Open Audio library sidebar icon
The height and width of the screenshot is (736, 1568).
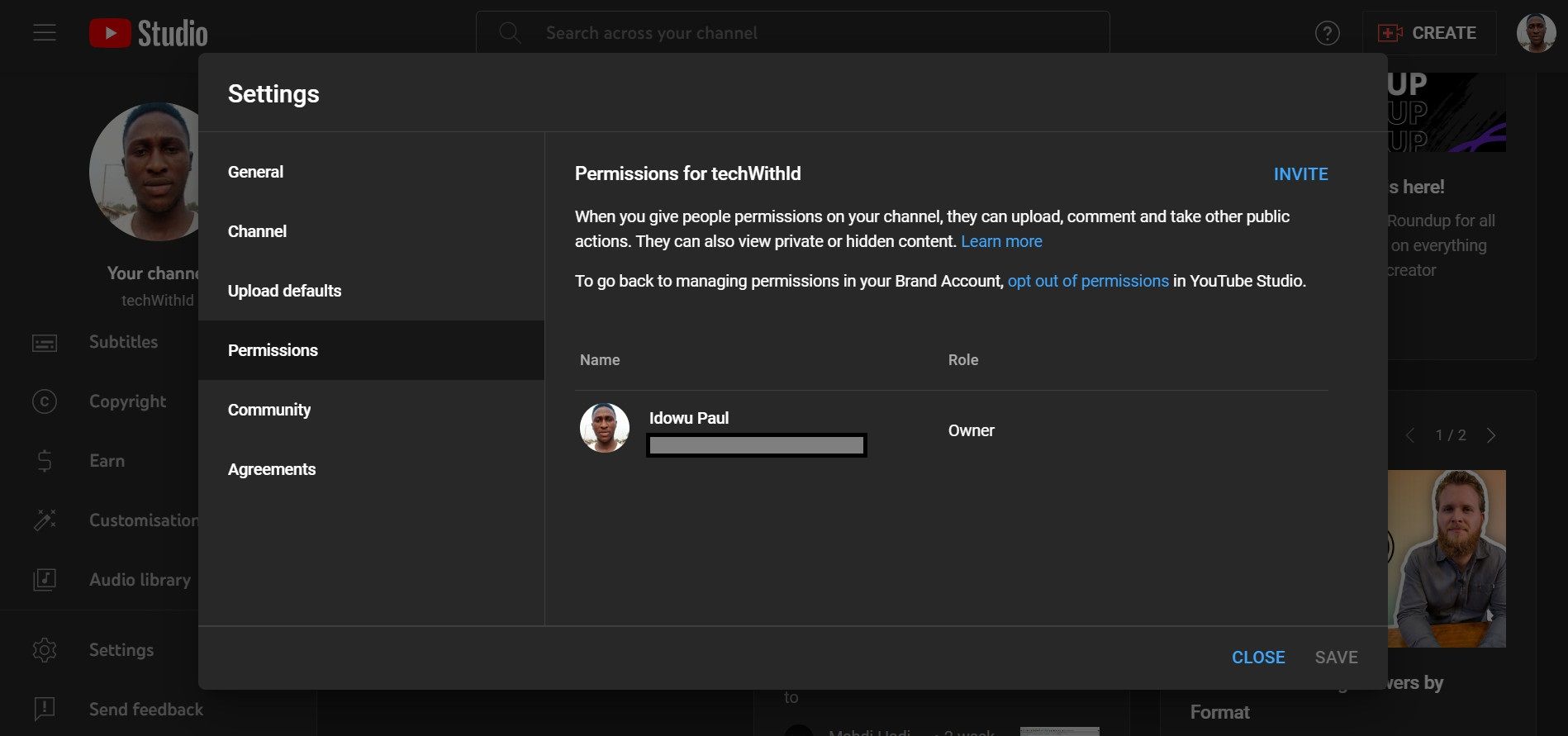click(45, 580)
